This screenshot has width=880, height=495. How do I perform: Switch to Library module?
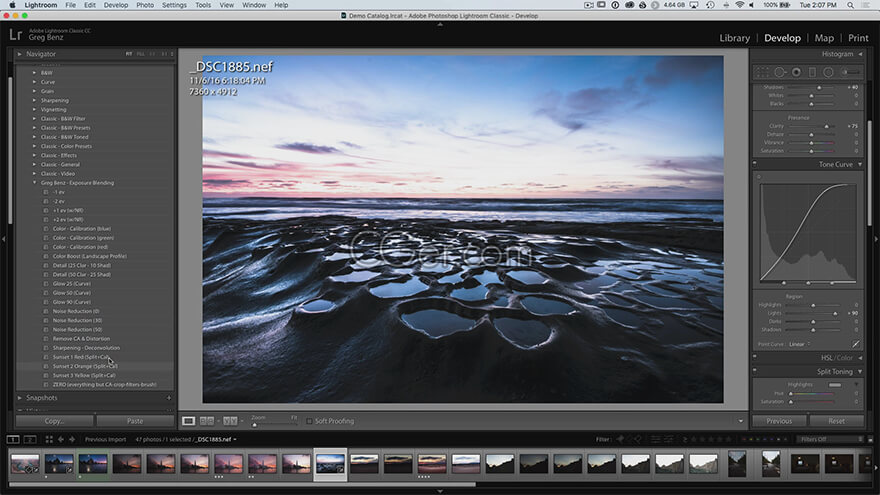click(735, 38)
